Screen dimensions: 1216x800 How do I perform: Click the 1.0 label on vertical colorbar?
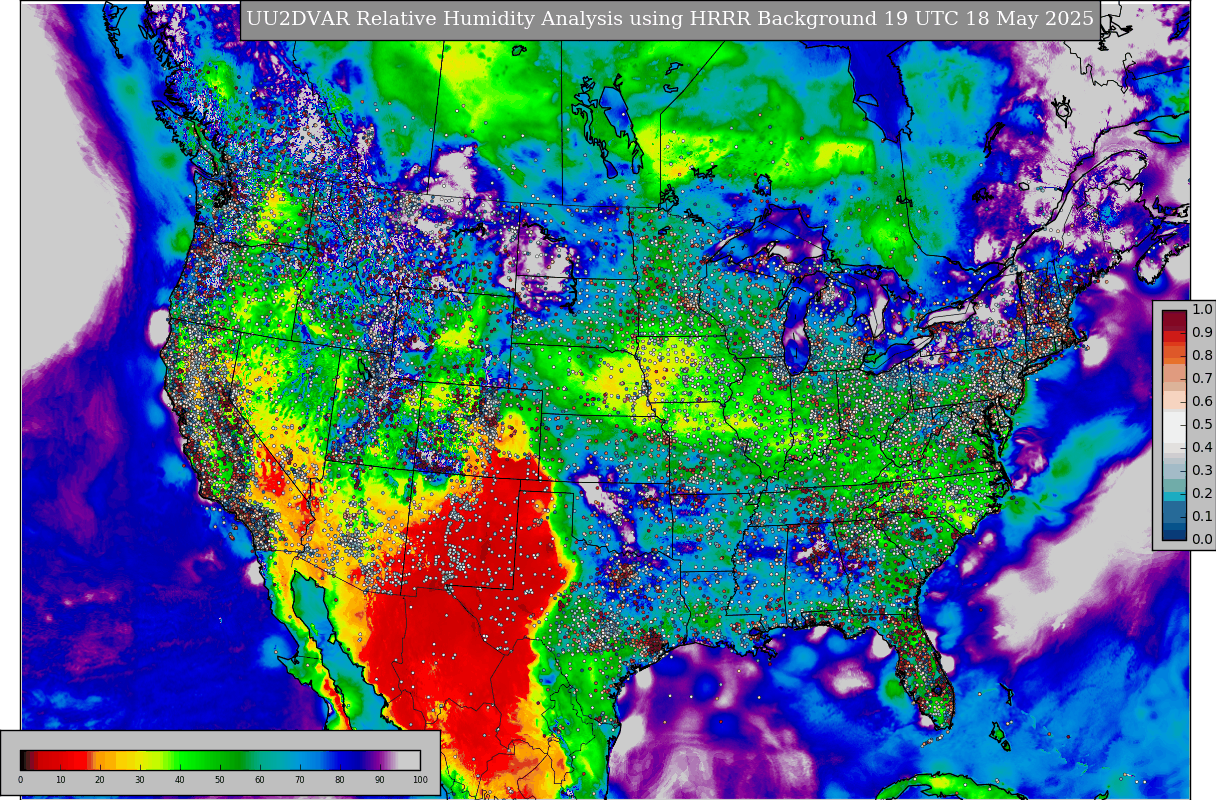point(1202,310)
